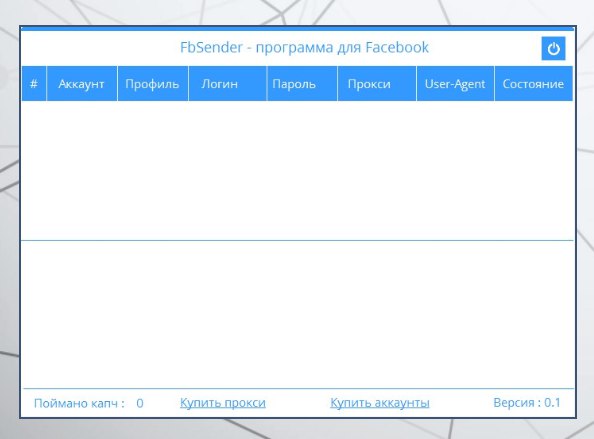The image size is (594, 439).
Task: Select the Состояние column header
Action: click(533, 84)
